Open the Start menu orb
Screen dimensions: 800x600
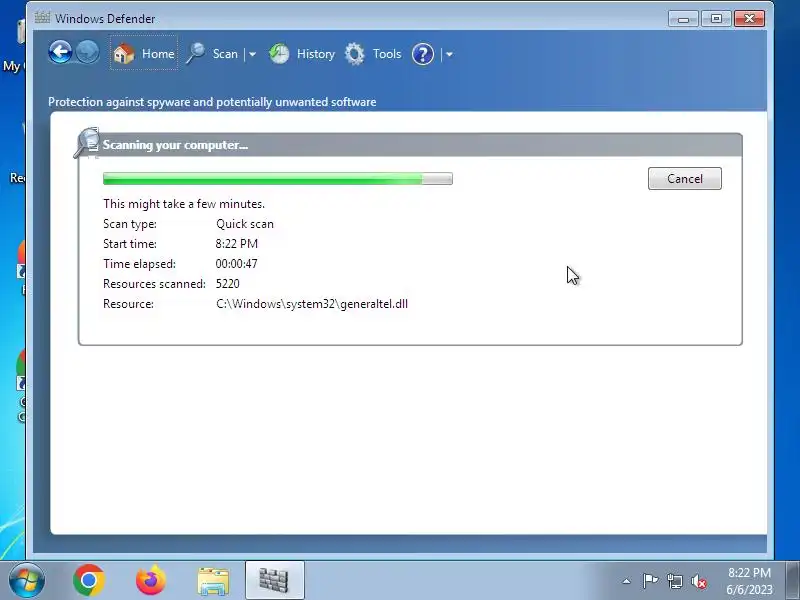[27, 581]
